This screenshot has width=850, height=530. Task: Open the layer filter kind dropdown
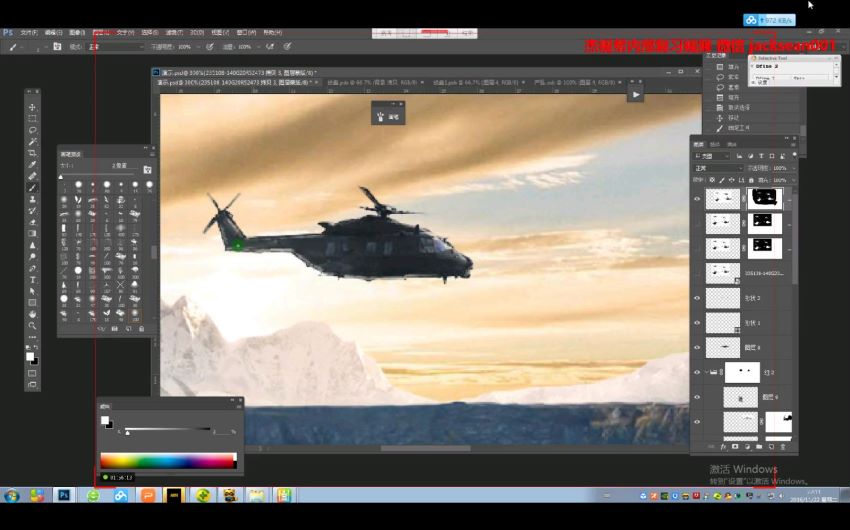pos(712,156)
